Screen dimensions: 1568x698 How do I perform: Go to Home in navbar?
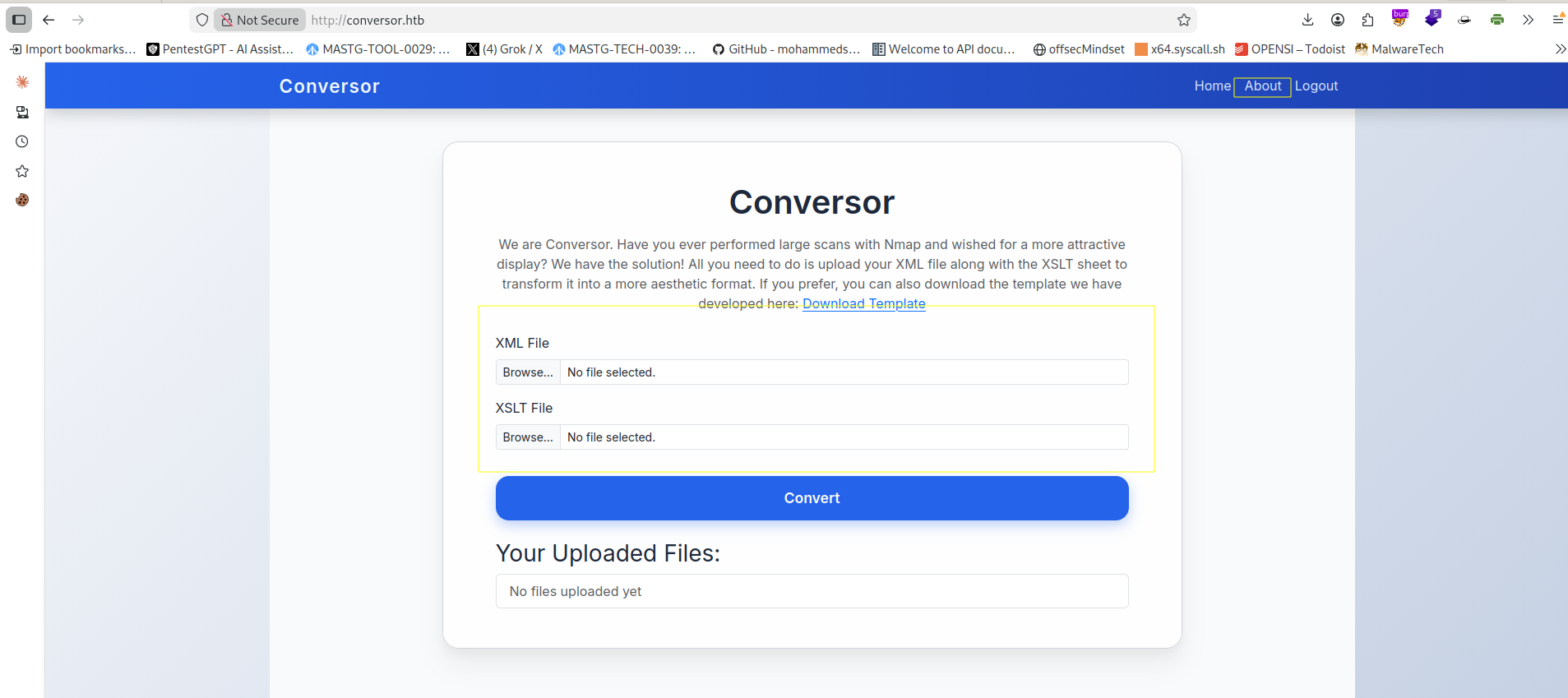[x=1213, y=86]
